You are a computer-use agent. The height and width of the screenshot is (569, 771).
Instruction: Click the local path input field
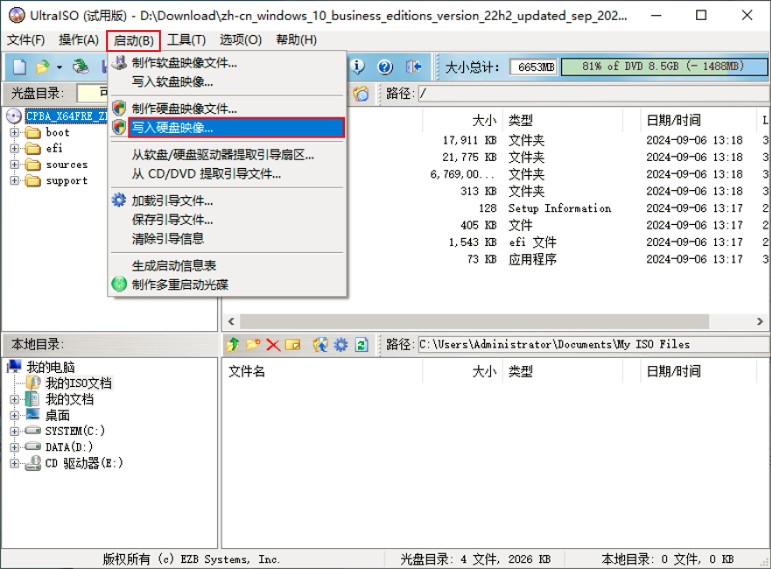tap(590, 345)
